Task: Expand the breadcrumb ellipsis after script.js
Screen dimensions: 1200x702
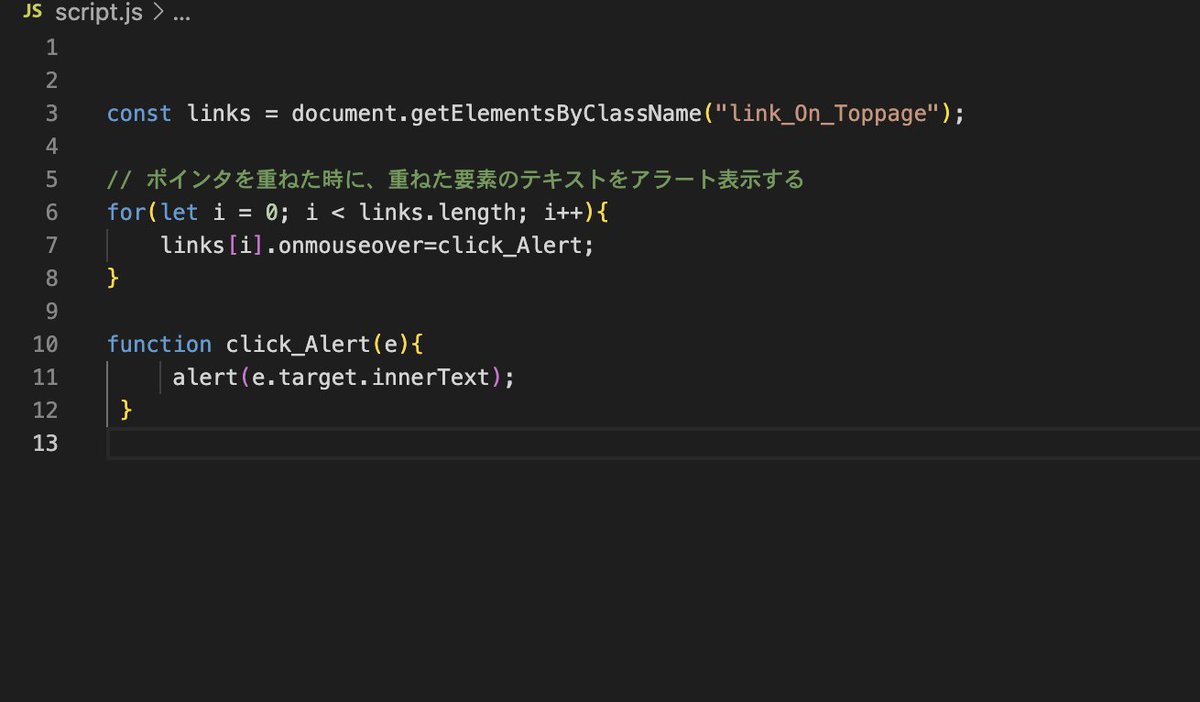Action: click(x=181, y=14)
